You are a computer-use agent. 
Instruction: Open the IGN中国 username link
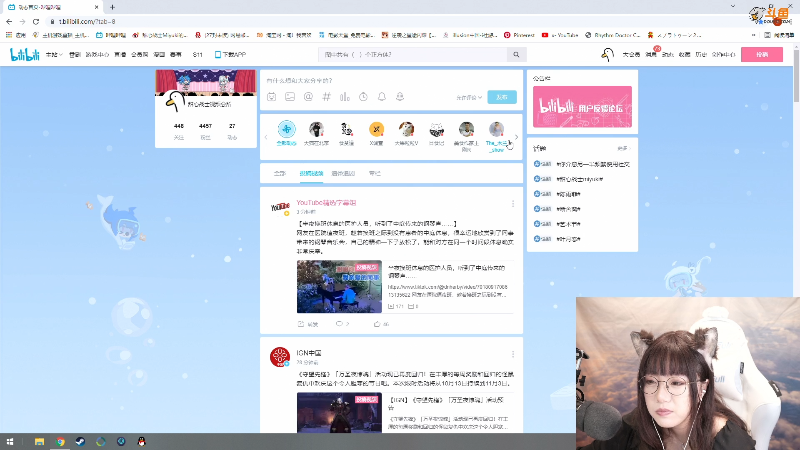pos(309,353)
